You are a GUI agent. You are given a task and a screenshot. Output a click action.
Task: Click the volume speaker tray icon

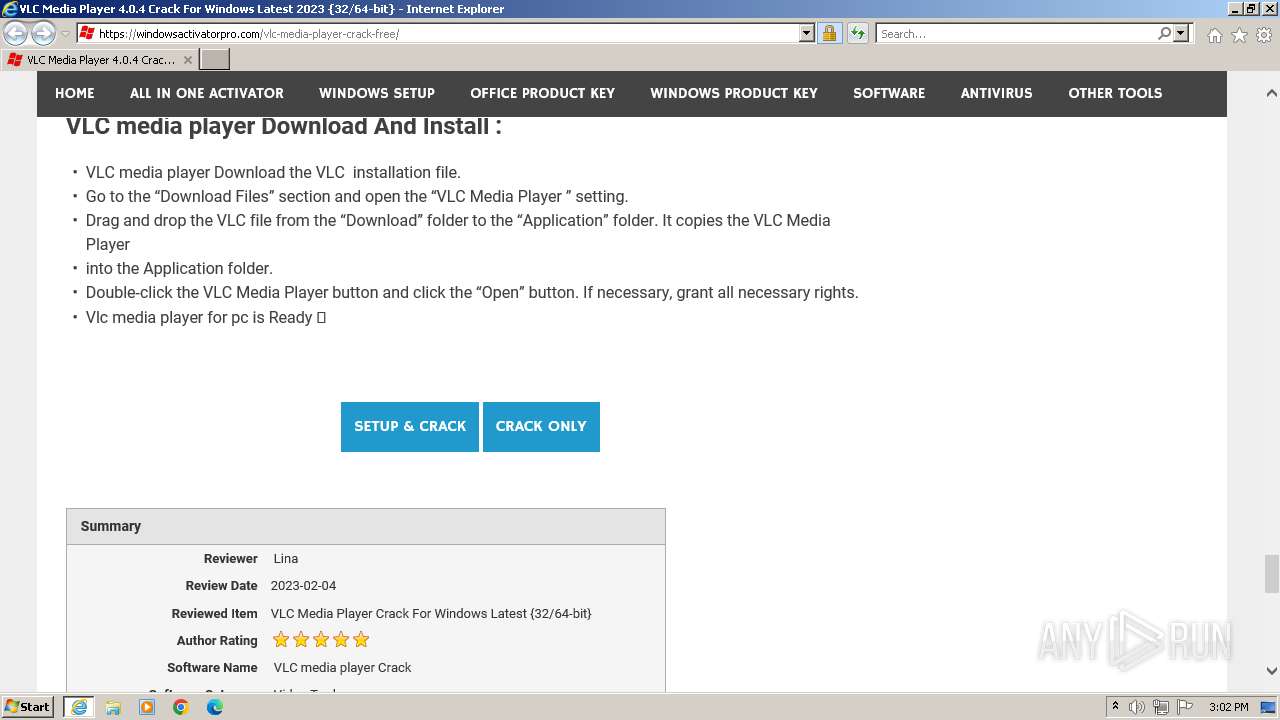click(x=1137, y=707)
